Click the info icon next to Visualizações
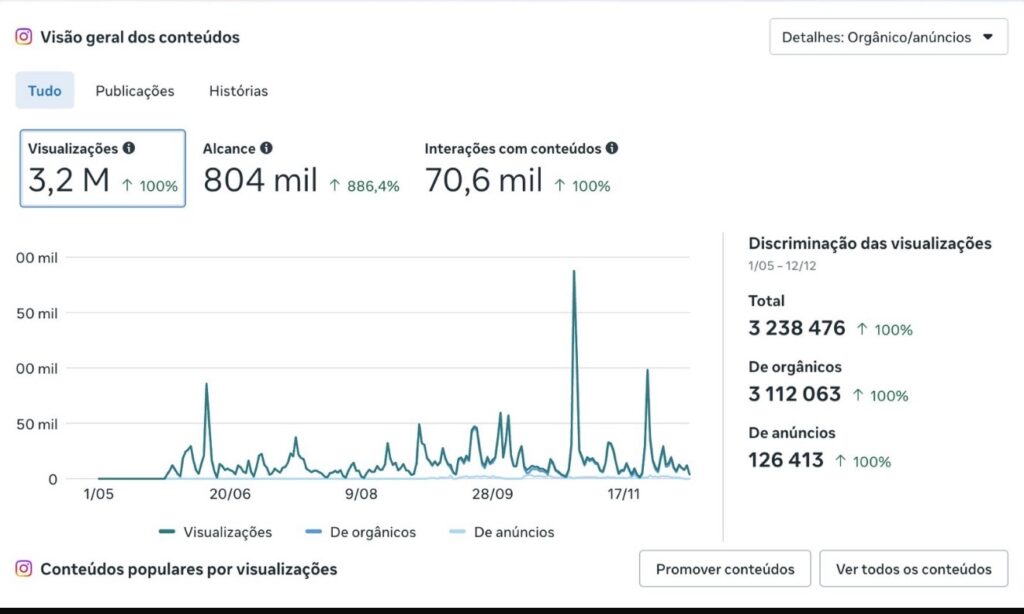The height and width of the screenshot is (614, 1024). pos(129,148)
